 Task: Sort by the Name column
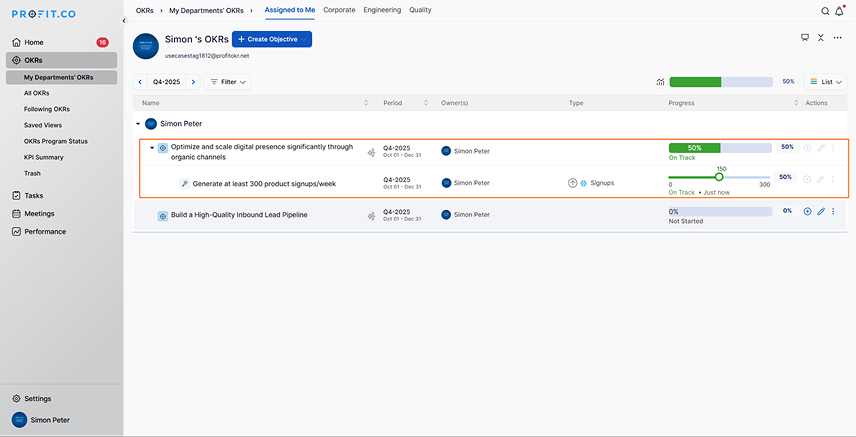click(366, 103)
